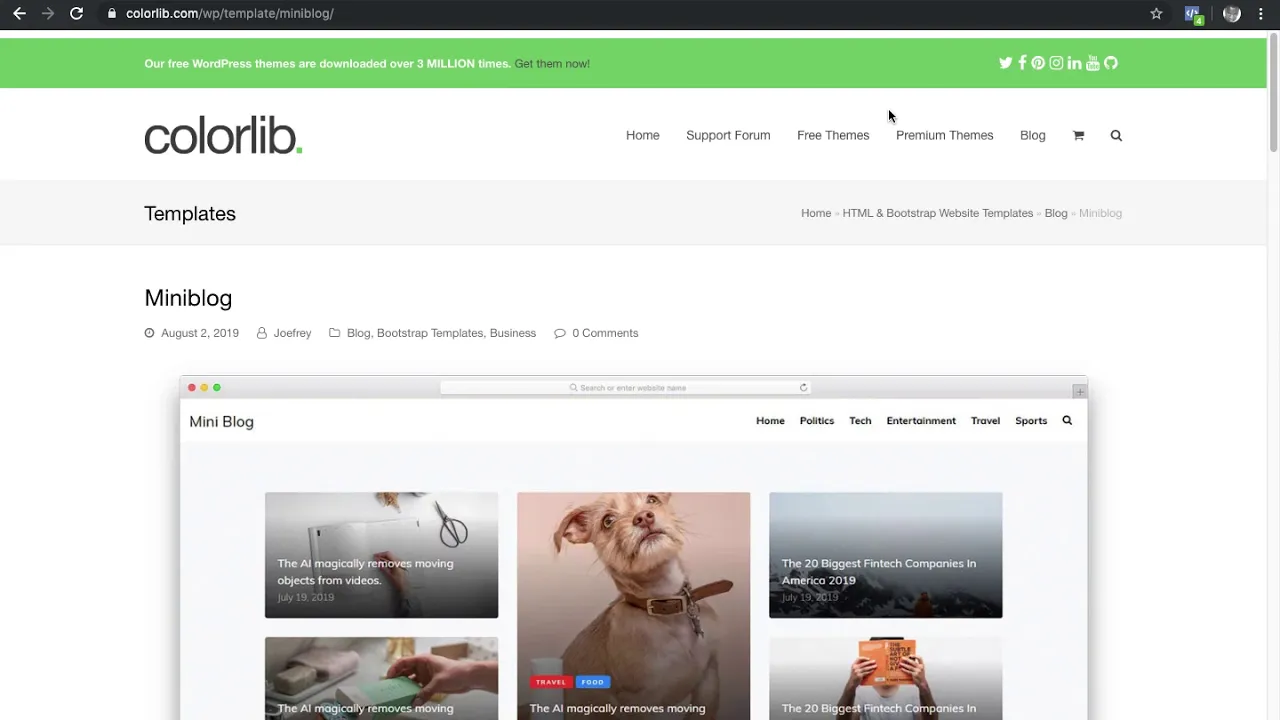Click the browser forward arrow
Viewport: 1280px width, 720px height.
(47, 13)
